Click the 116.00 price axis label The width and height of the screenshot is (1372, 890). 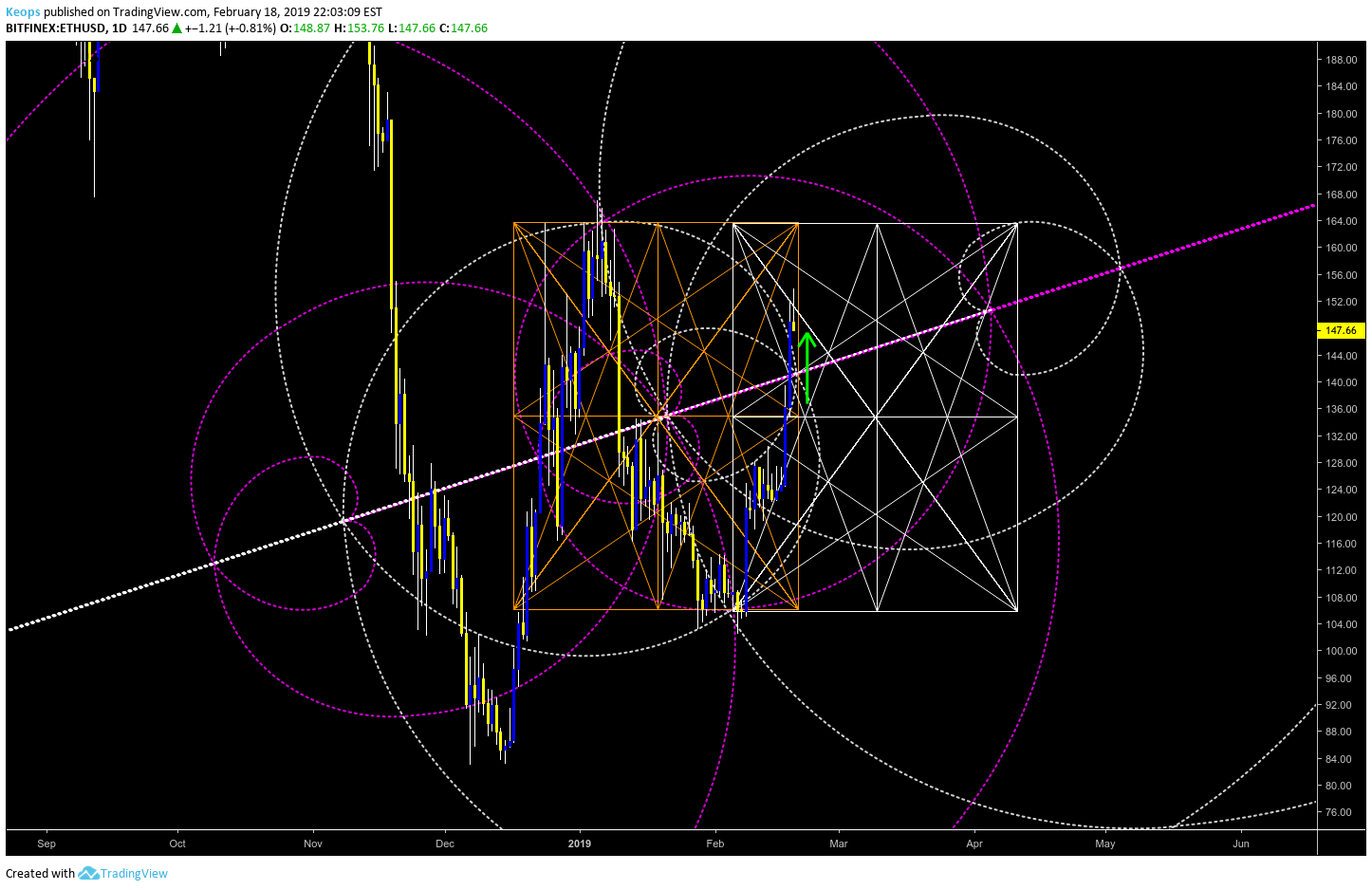point(1341,544)
